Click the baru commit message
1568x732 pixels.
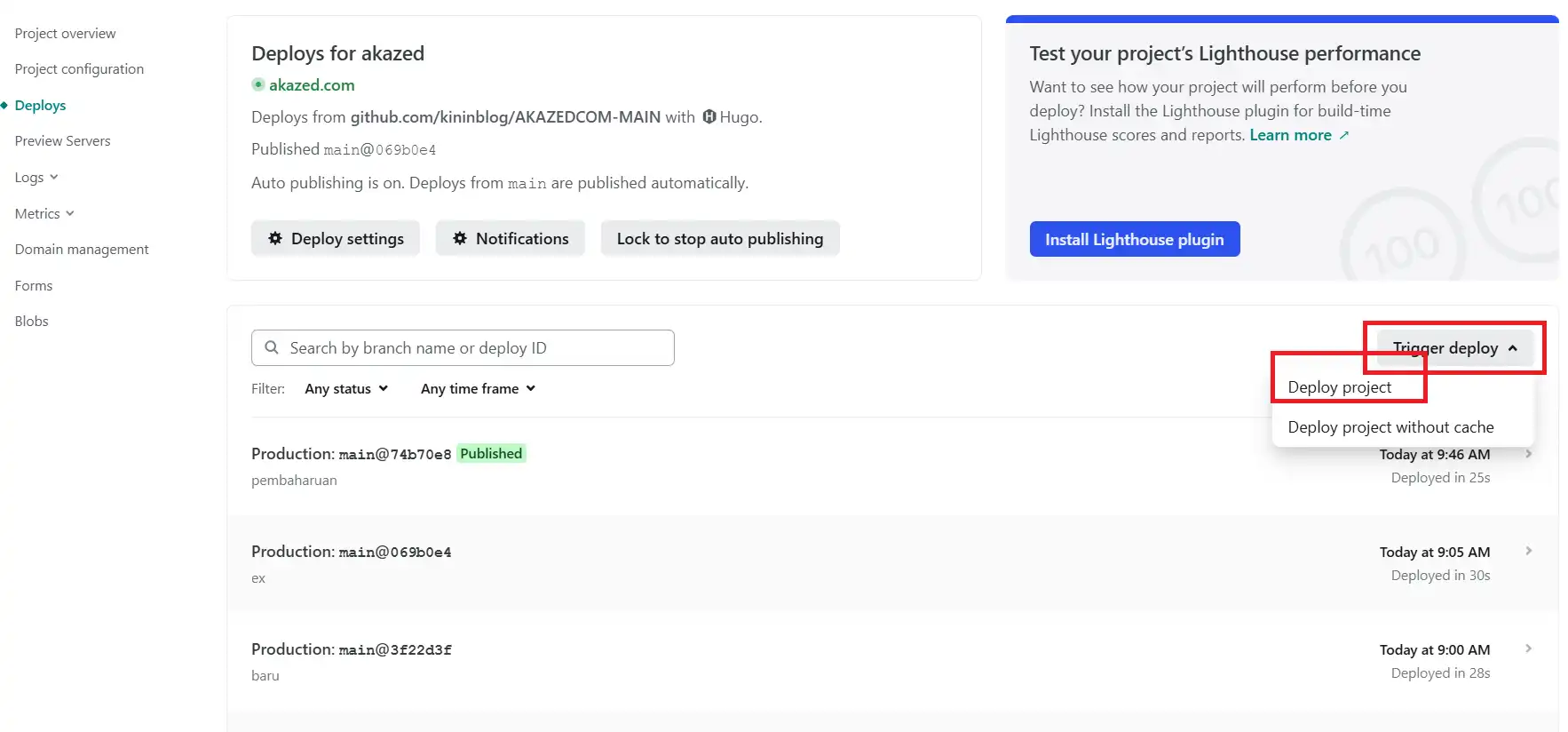pos(265,675)
